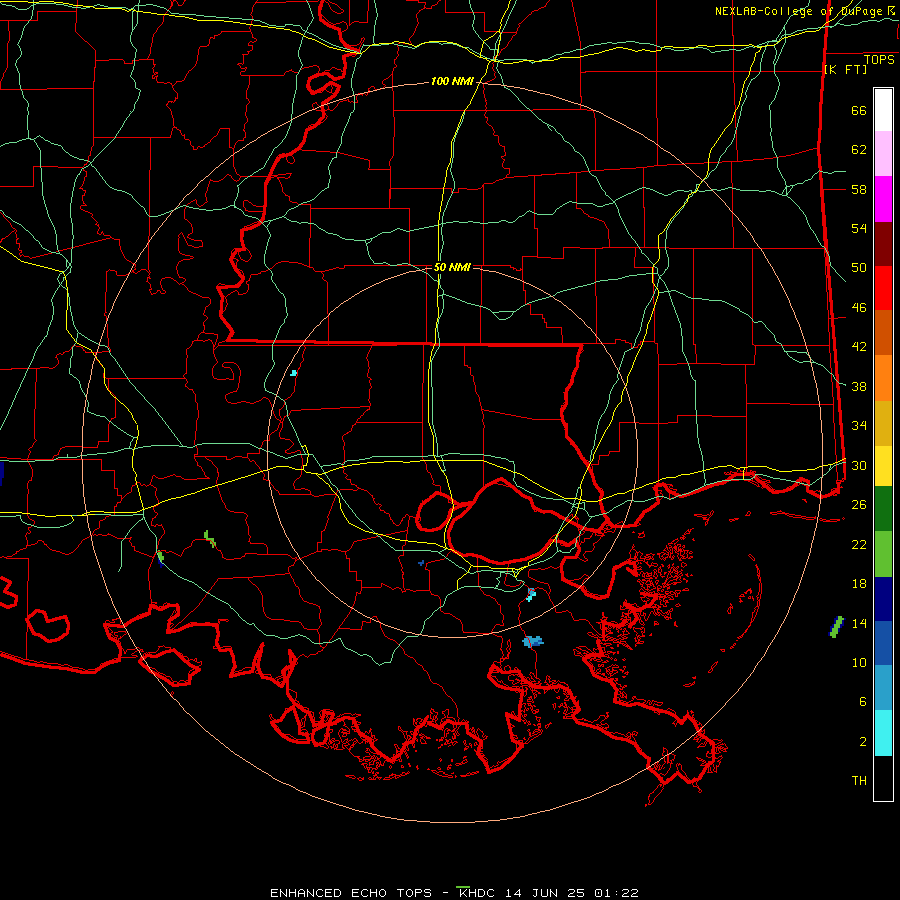Pick the dark maroon legend swatch
Screen dimensions: 900x900
coord(883,244)
